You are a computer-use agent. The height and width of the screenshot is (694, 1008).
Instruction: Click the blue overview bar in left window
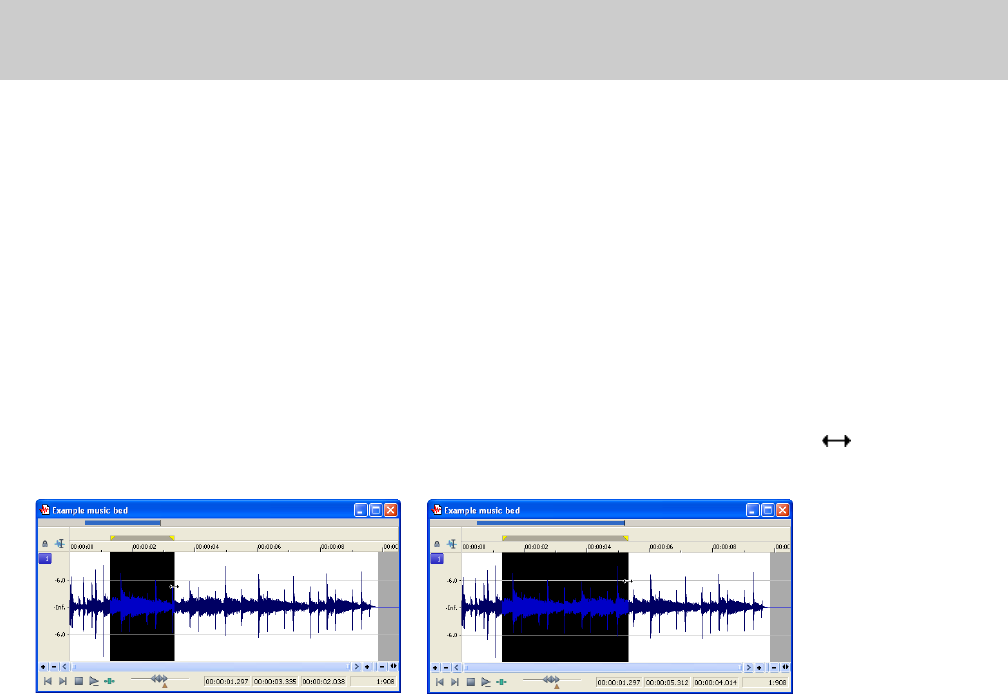tap(123, 522)
